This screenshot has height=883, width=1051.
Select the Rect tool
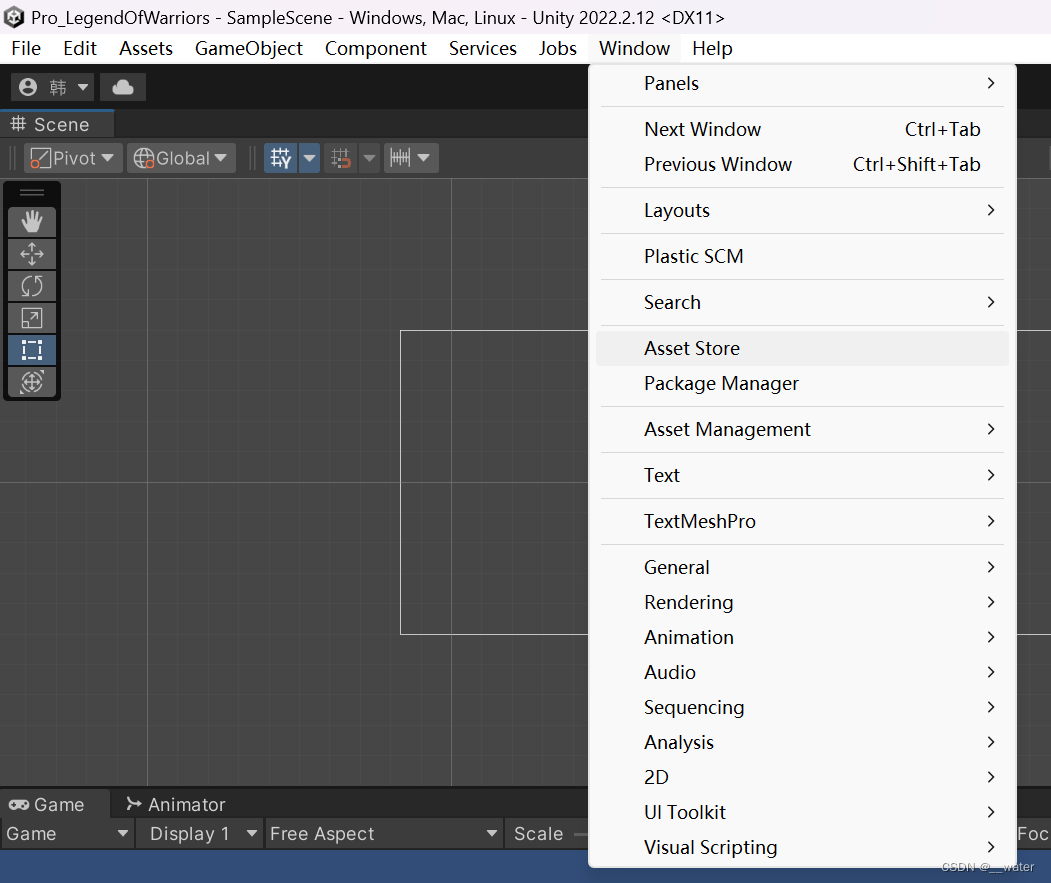point(32,350)
